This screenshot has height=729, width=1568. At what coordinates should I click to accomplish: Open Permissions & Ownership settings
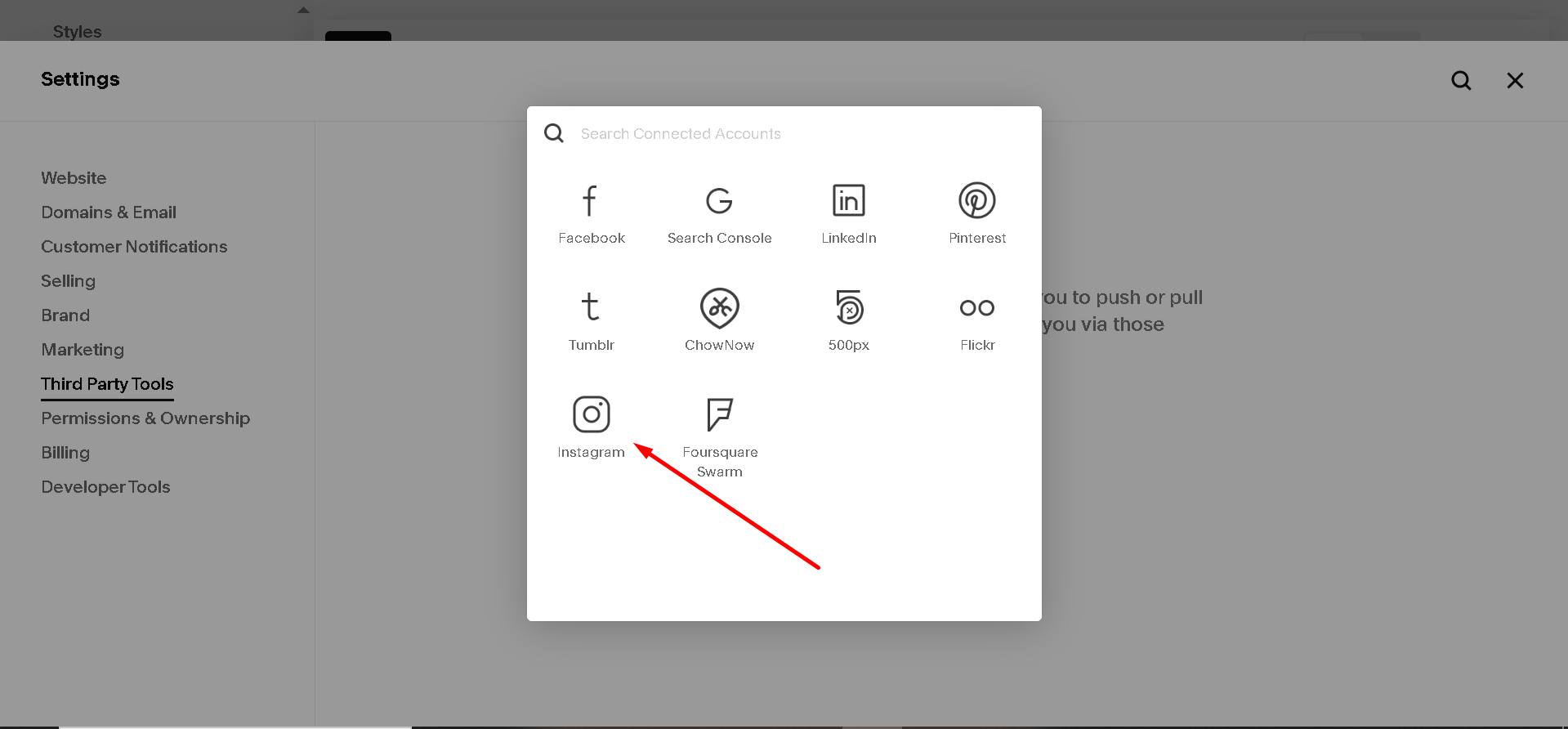[145, 418]
